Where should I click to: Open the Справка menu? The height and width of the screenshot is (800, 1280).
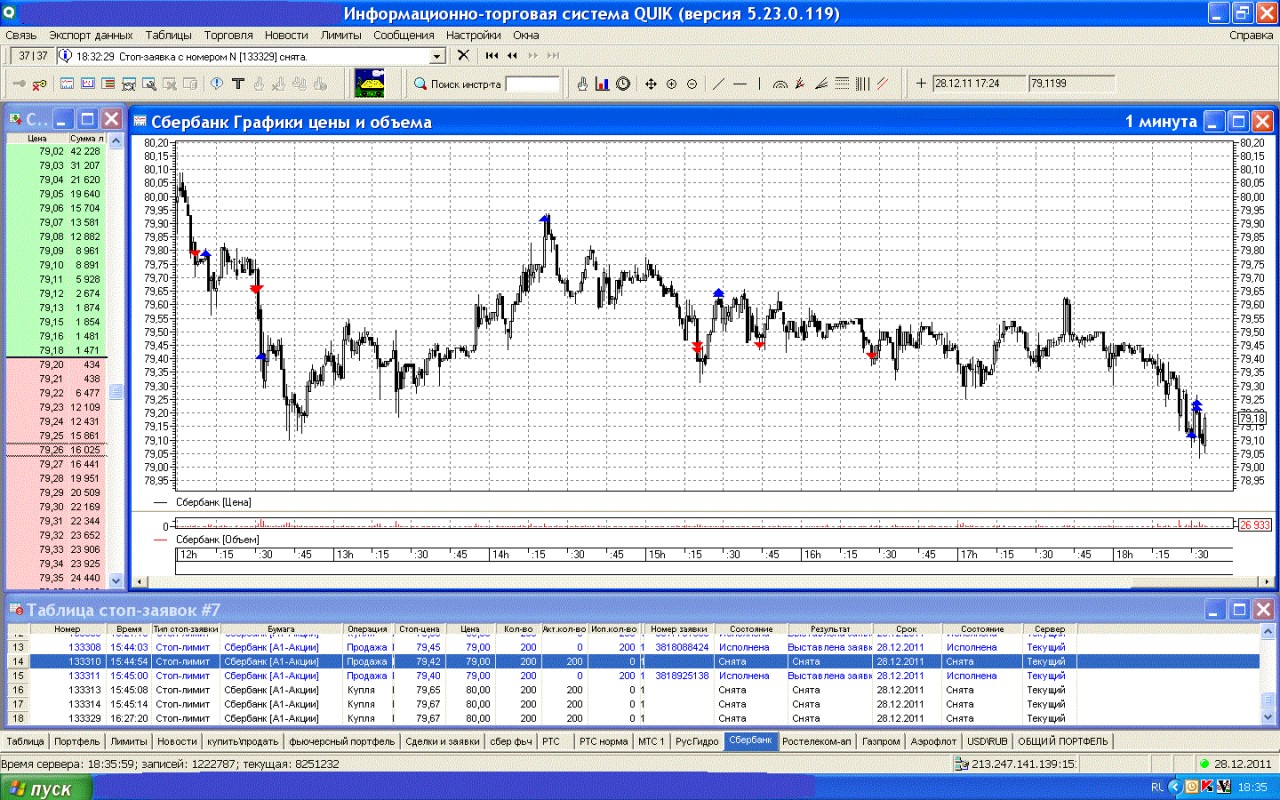[x=1251, y=35]
